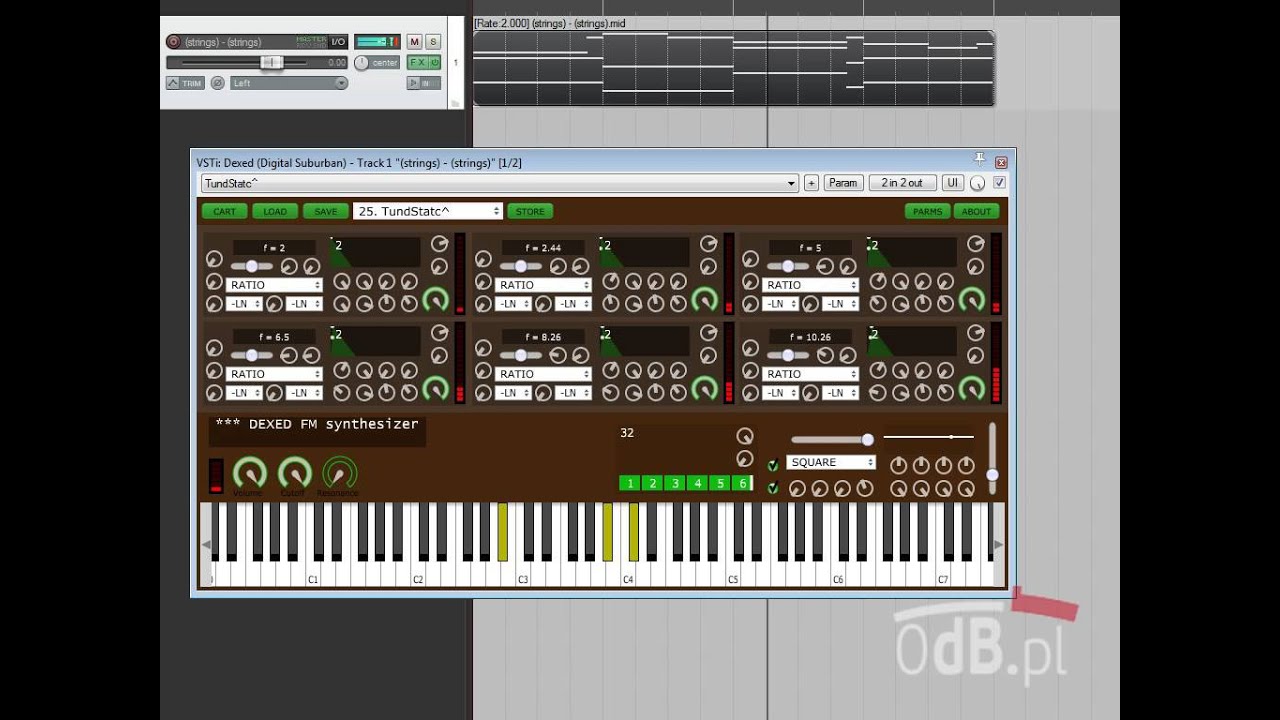This screenshot has height=720, width=1280.
Task: Click the algorithm knob beside 32
Action: 744,436
